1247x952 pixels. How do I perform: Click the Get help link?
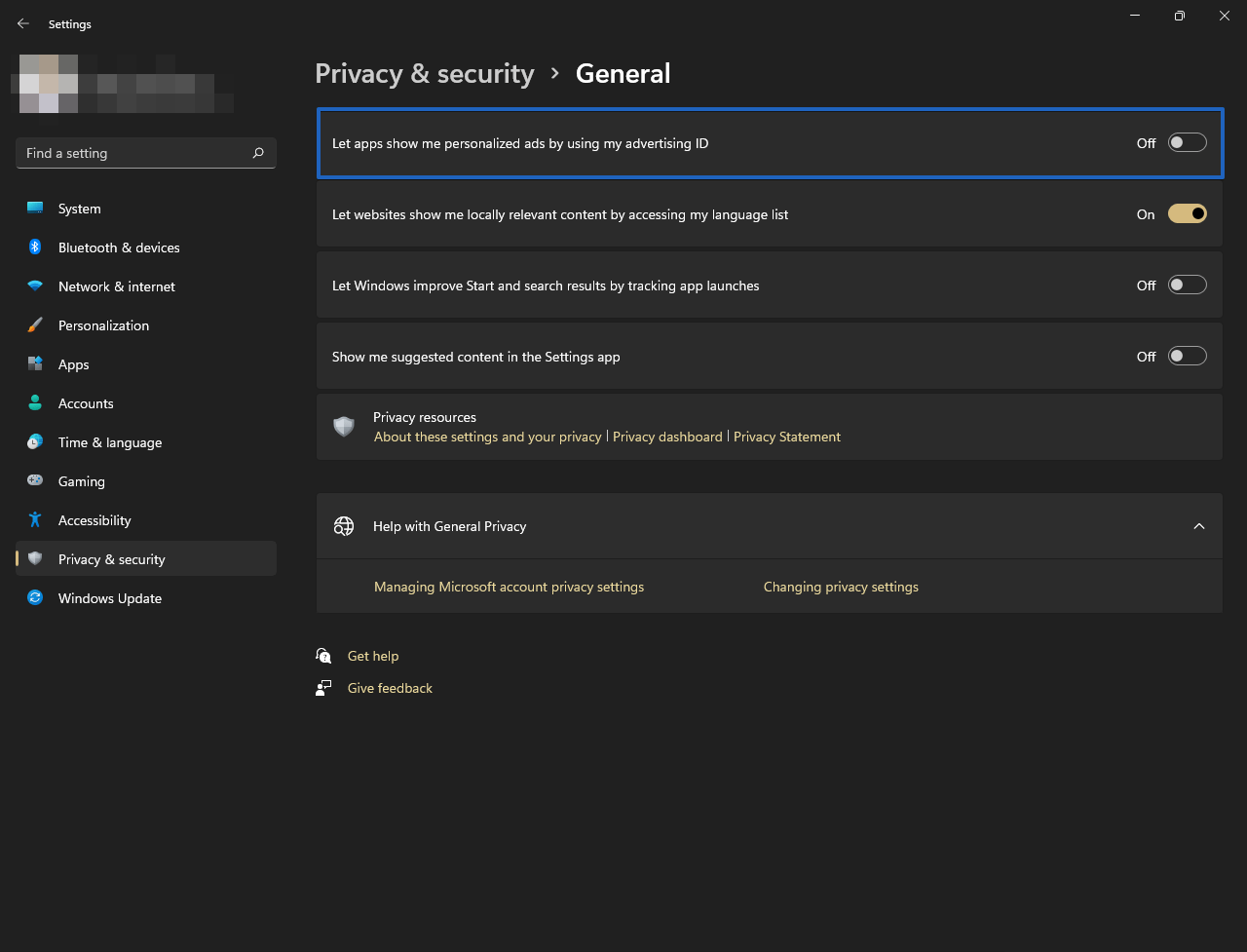[x=373, y=656]
